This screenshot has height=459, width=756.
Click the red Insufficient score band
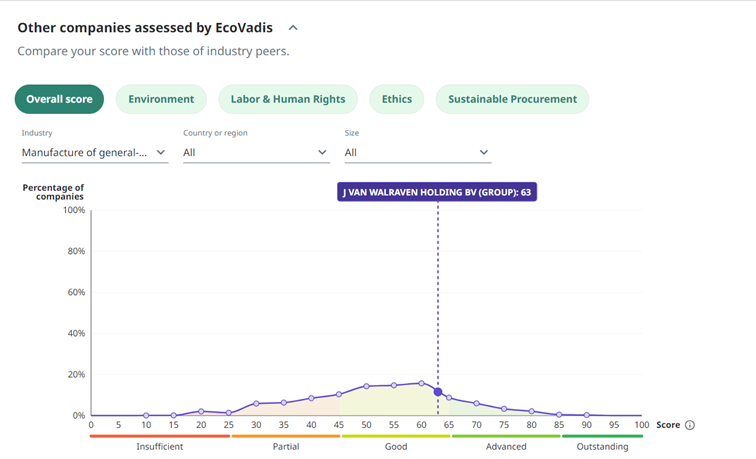[159, 436]
